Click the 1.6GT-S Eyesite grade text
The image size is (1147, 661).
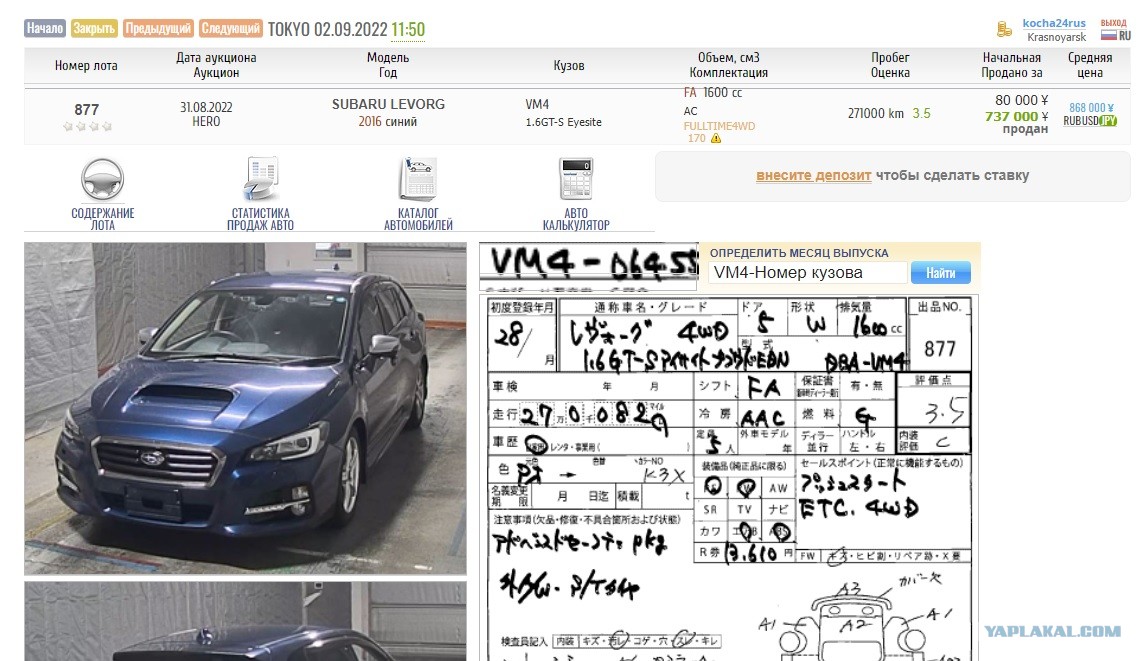click(x=563, y=122)
